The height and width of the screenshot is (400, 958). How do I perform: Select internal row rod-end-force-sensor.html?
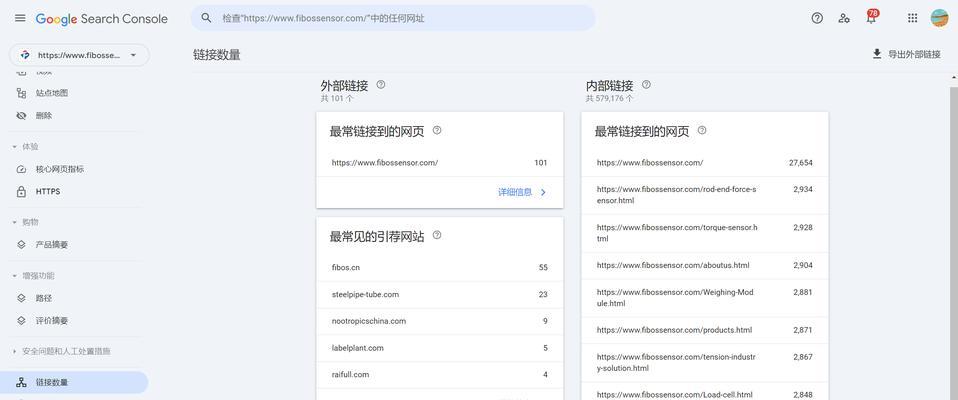705,195
